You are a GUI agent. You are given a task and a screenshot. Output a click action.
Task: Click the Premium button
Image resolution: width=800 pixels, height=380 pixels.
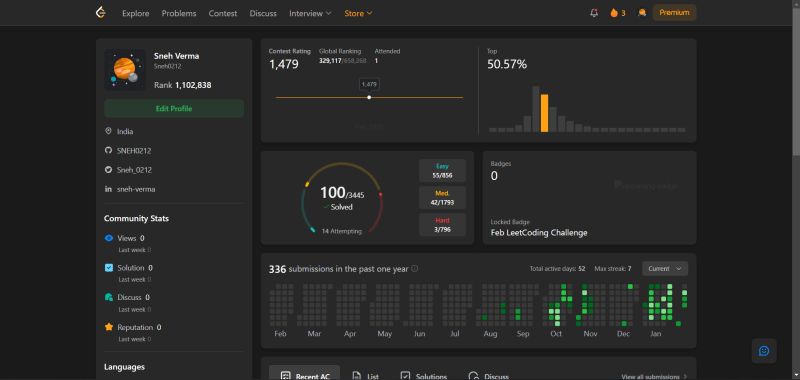coord(674,13)
